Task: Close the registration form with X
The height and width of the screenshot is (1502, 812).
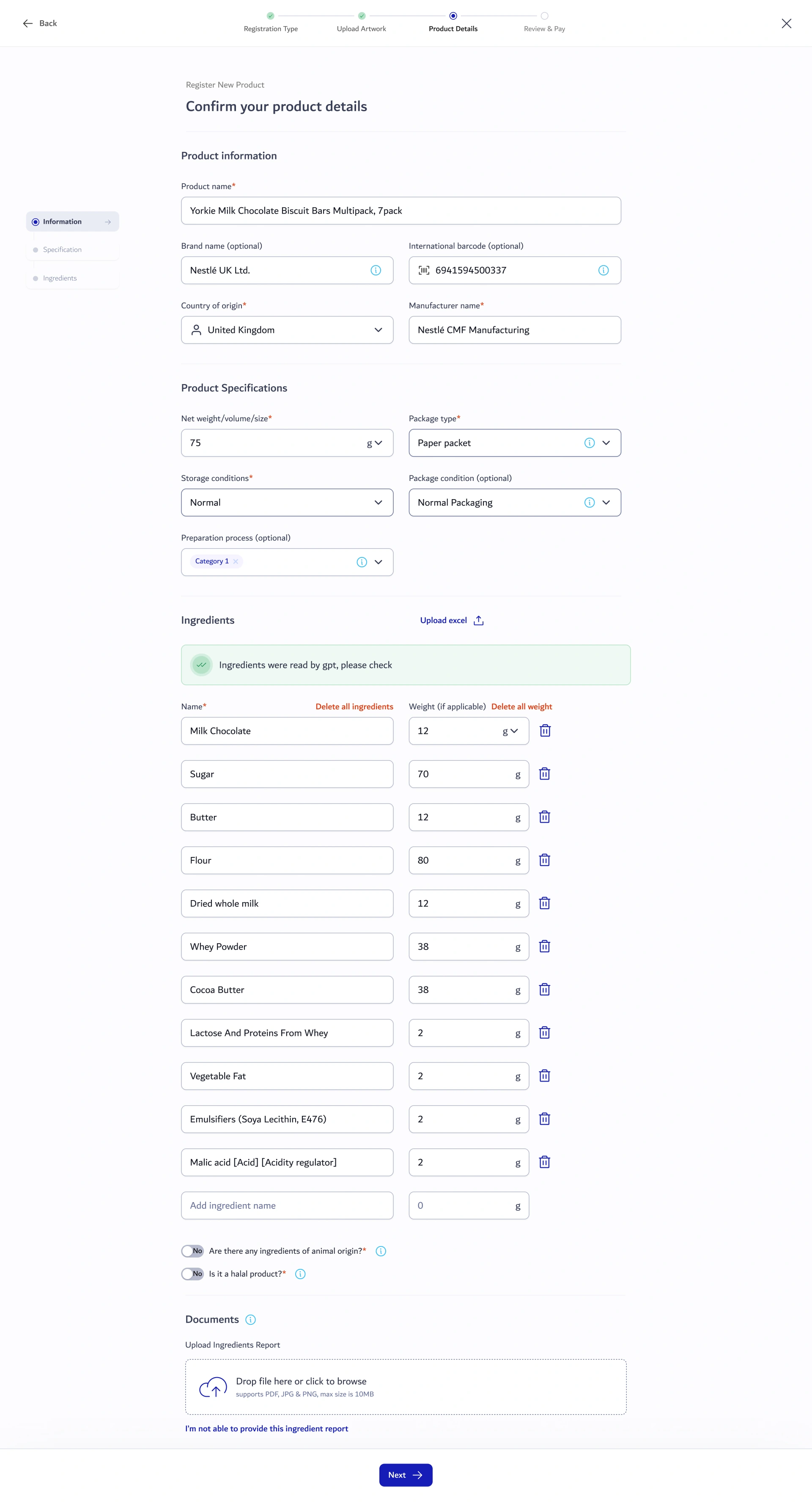Action: (786, 23)
